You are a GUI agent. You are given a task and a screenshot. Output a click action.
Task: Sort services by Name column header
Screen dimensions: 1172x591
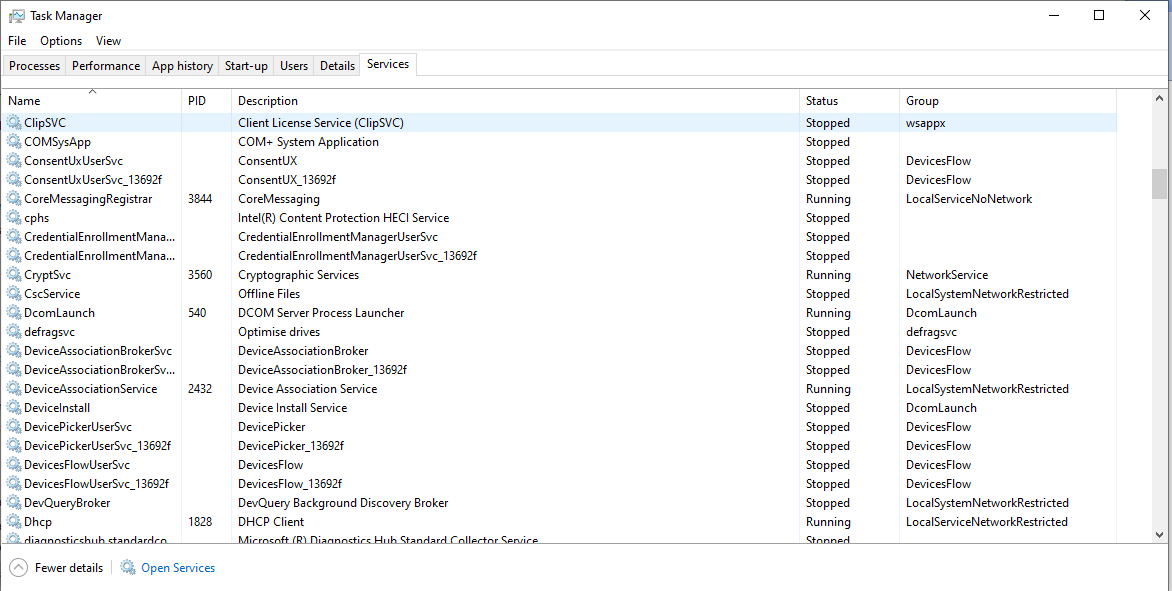(x=92, y=101)
